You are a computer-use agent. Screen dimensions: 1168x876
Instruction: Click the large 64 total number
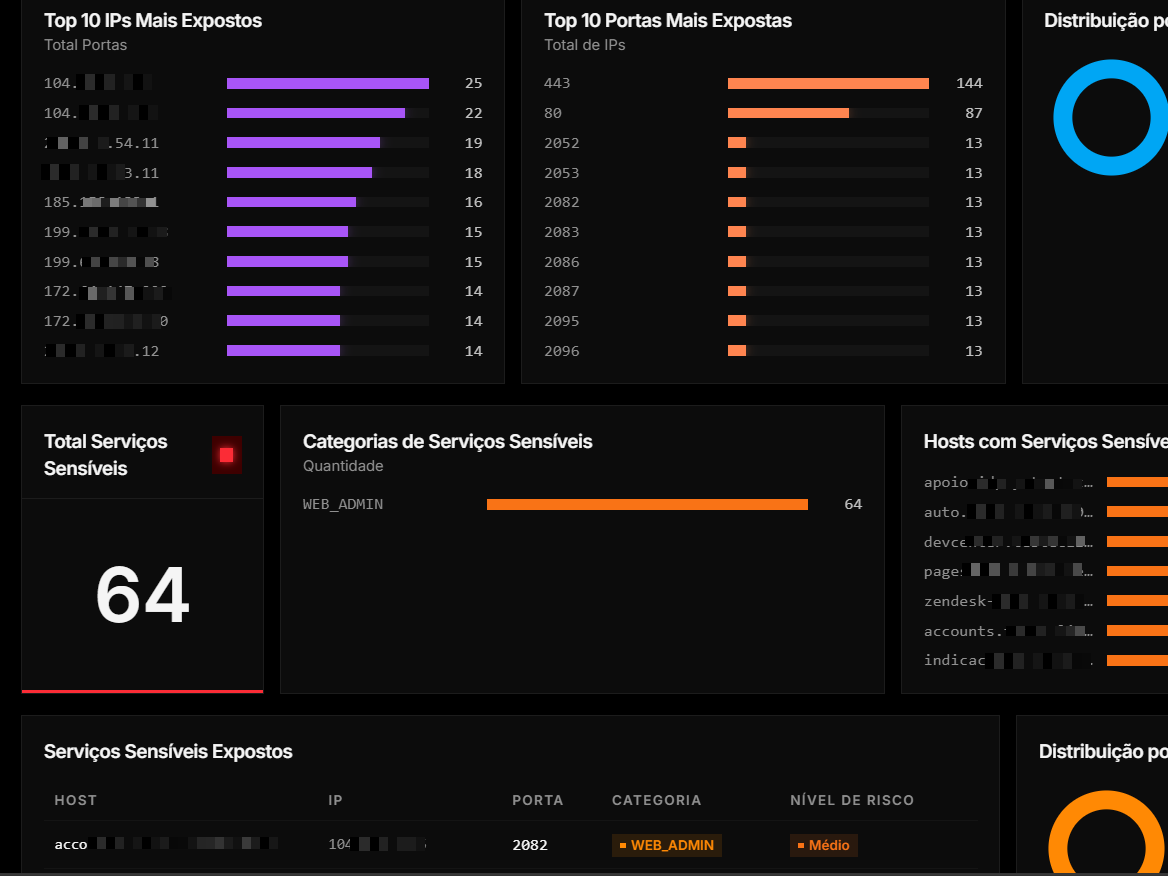pos(142,595)
